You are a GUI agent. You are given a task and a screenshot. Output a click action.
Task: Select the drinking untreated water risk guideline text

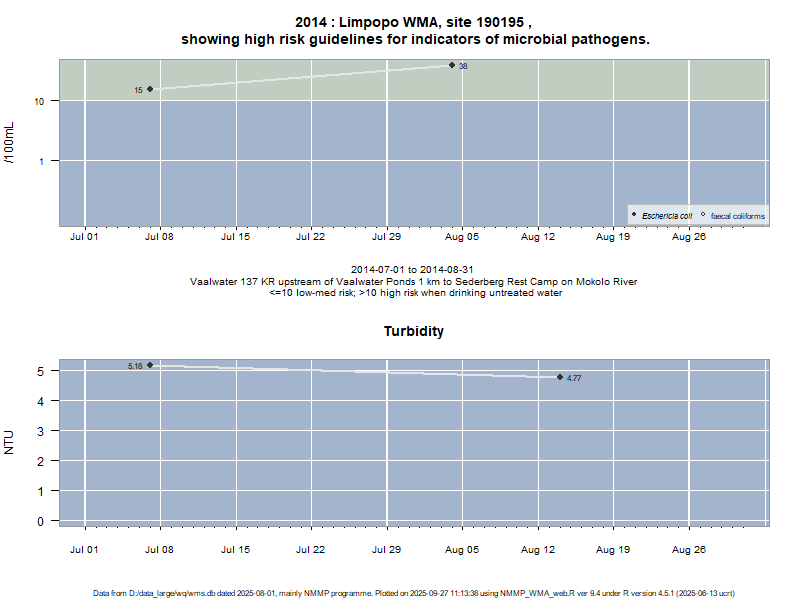413,293
